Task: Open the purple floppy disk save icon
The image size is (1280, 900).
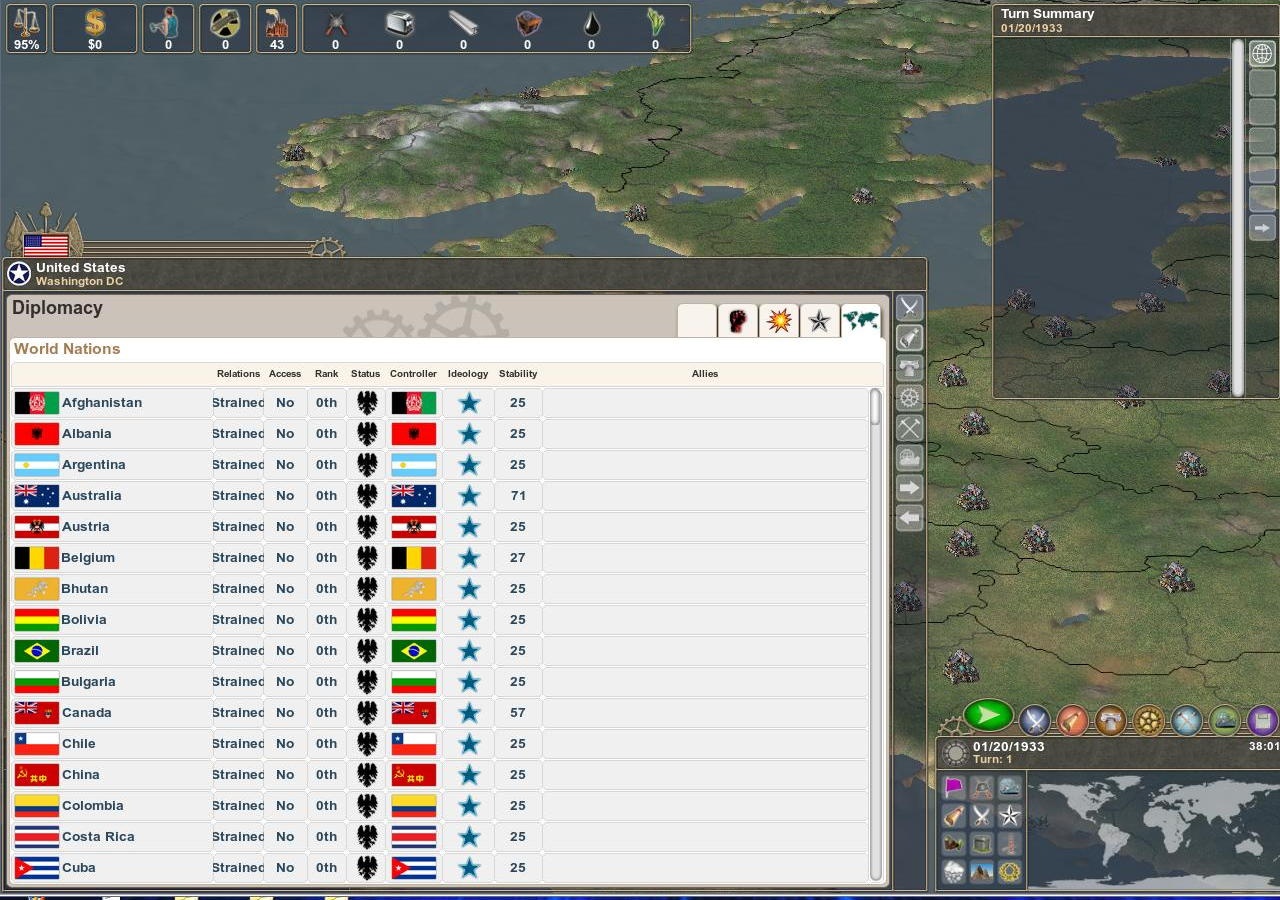Action: tap(1263, 719)
